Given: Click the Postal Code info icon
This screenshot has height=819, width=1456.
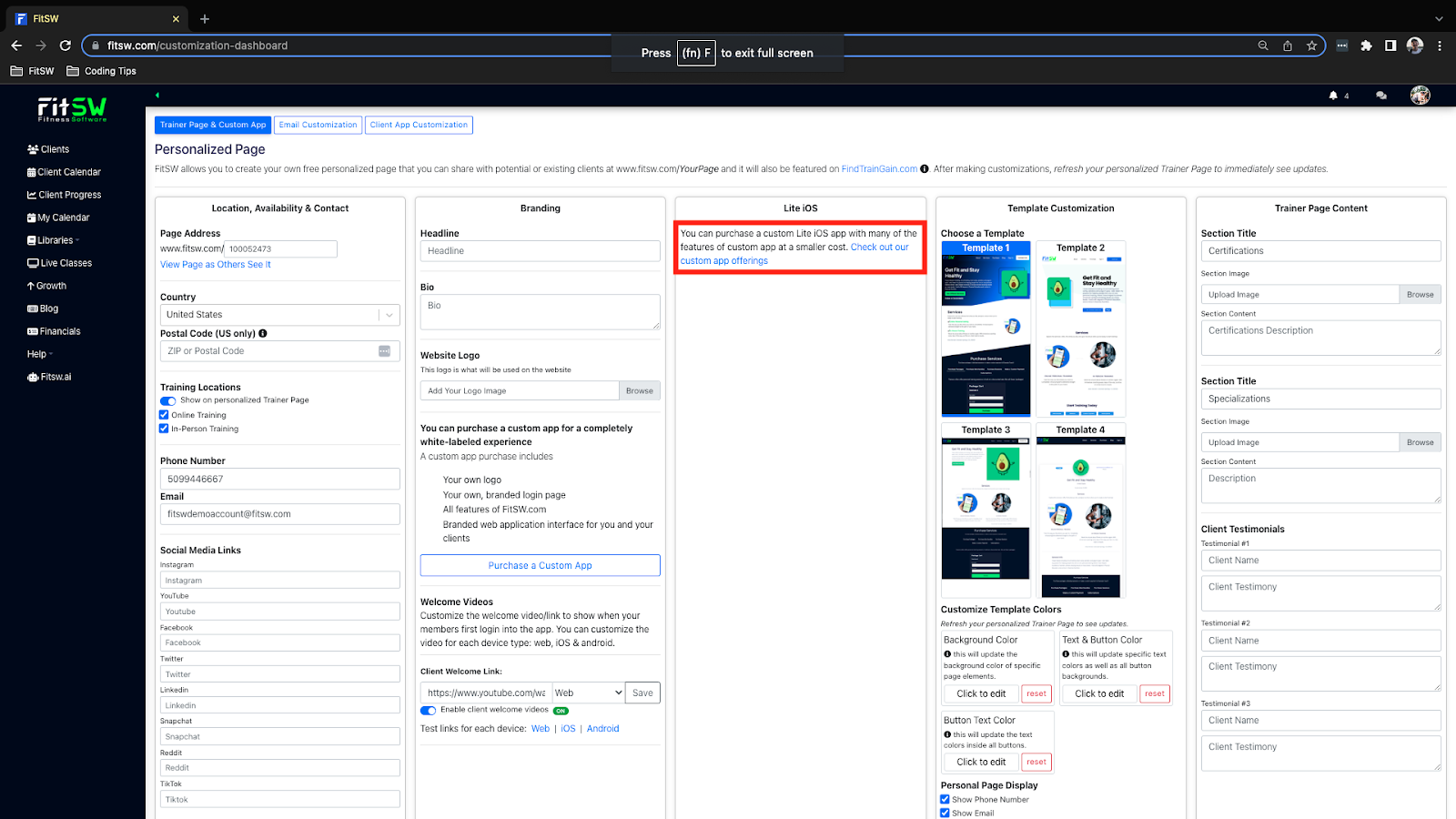Looking at the screenshot, I should [263, 333].
